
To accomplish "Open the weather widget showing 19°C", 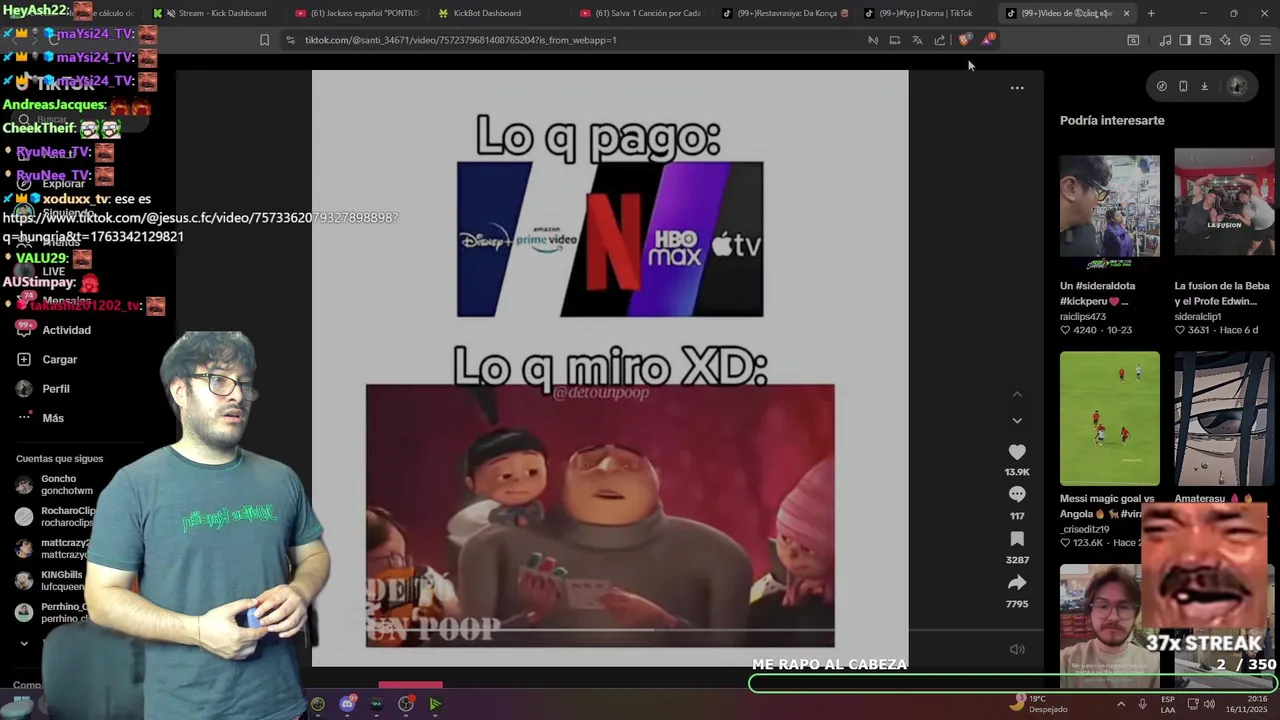I will (1040, 704).
